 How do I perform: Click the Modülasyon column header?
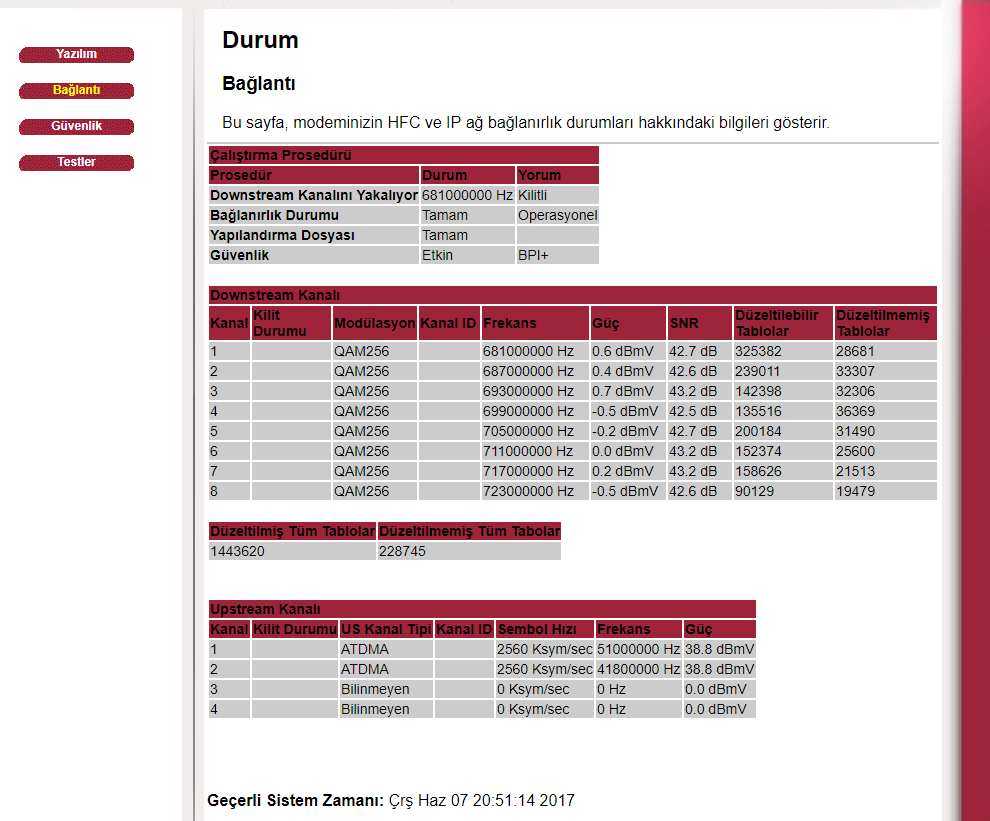click(374, 323)
